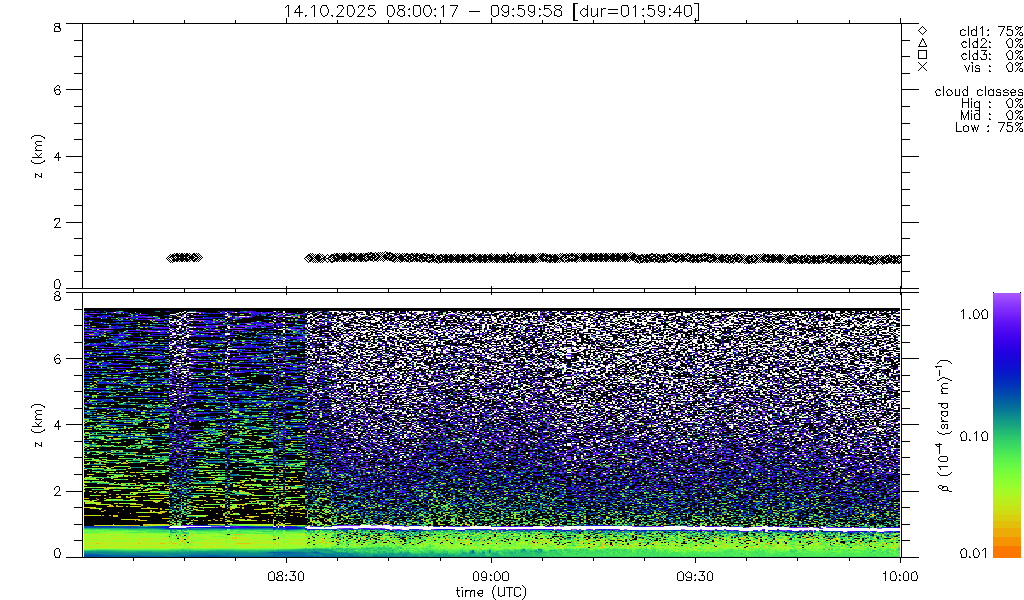
Task: Click the cld1: 75% legend value
Action: coord(991,31)
